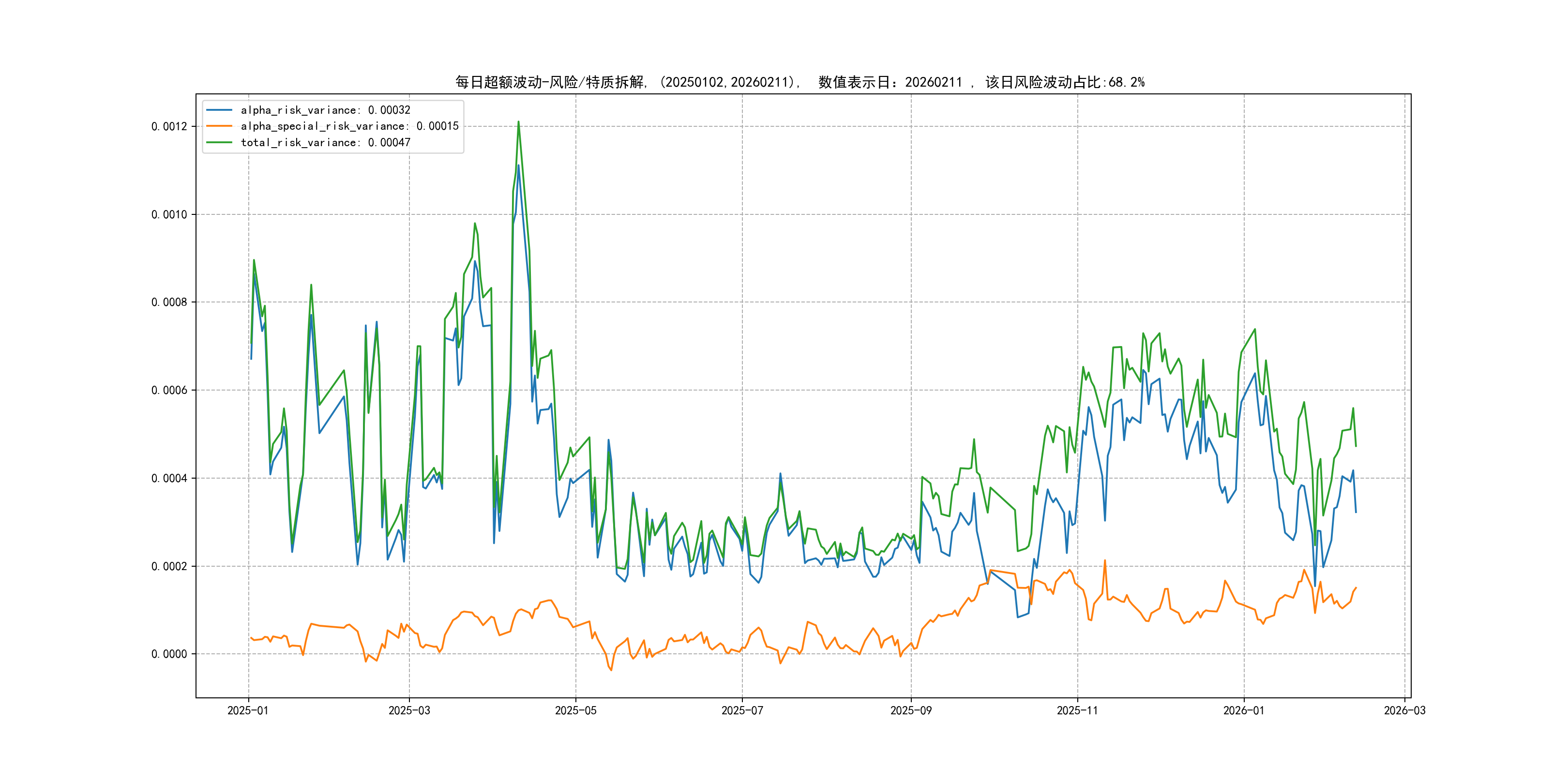Click the 68.2% value in the title
Viewport: 1568px width, 784px height.
[x=1126, y=82]
